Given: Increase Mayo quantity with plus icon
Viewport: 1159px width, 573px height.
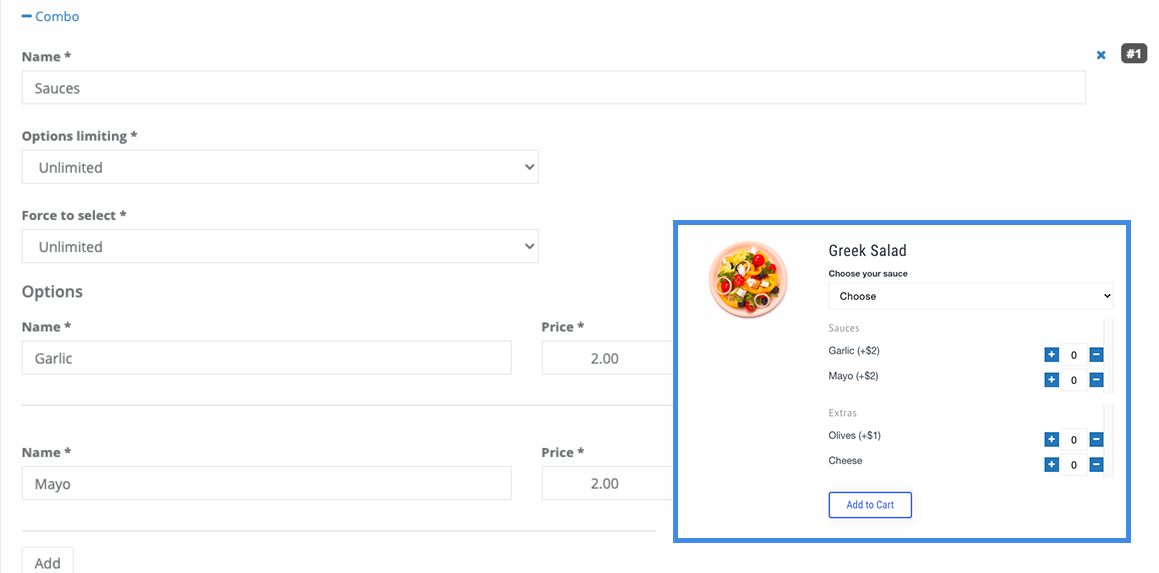Looking at the screenshot, I should tap(1051, 380).
